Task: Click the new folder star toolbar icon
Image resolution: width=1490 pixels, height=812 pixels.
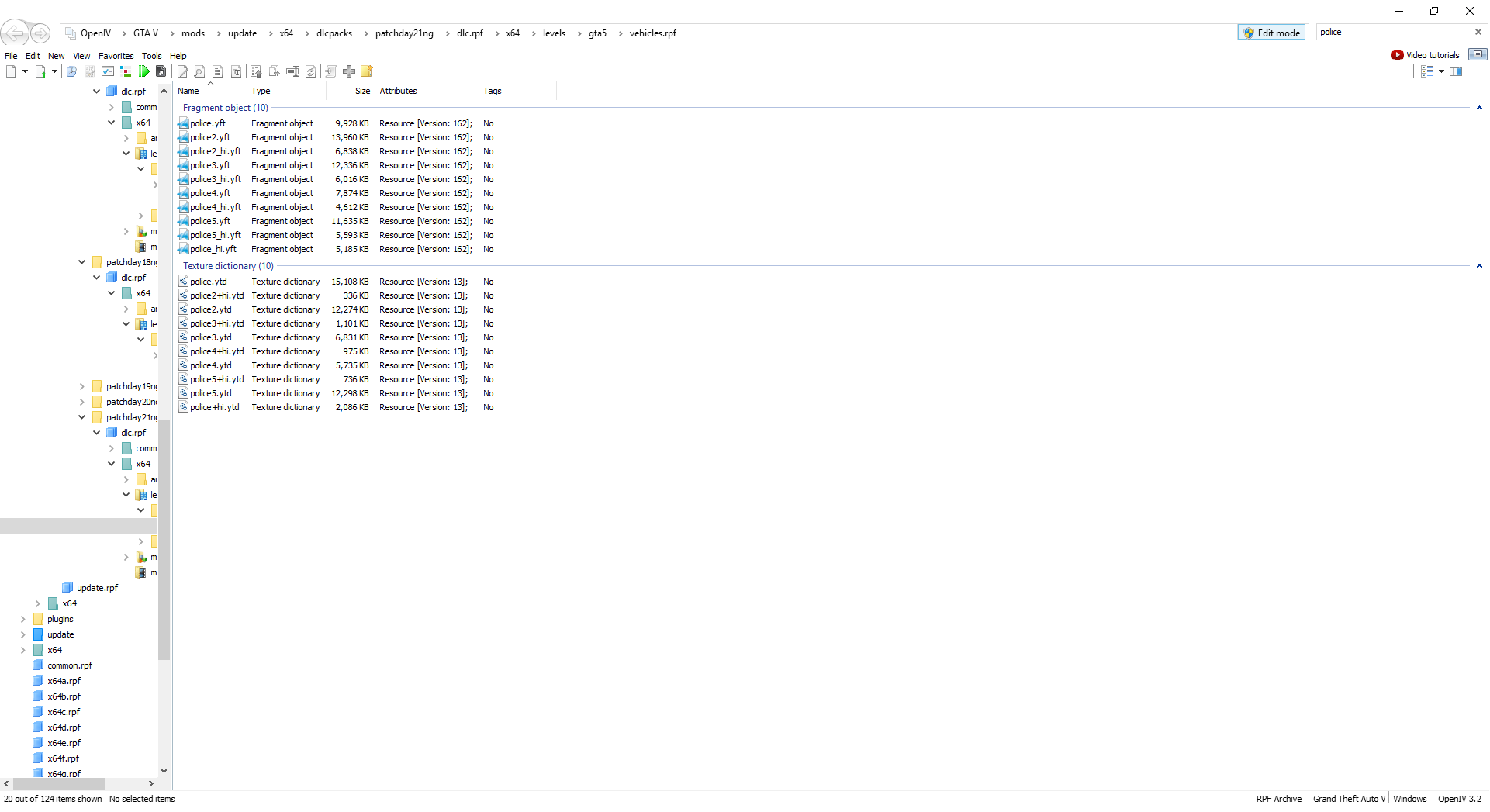Action: click(x=367, y=71)
